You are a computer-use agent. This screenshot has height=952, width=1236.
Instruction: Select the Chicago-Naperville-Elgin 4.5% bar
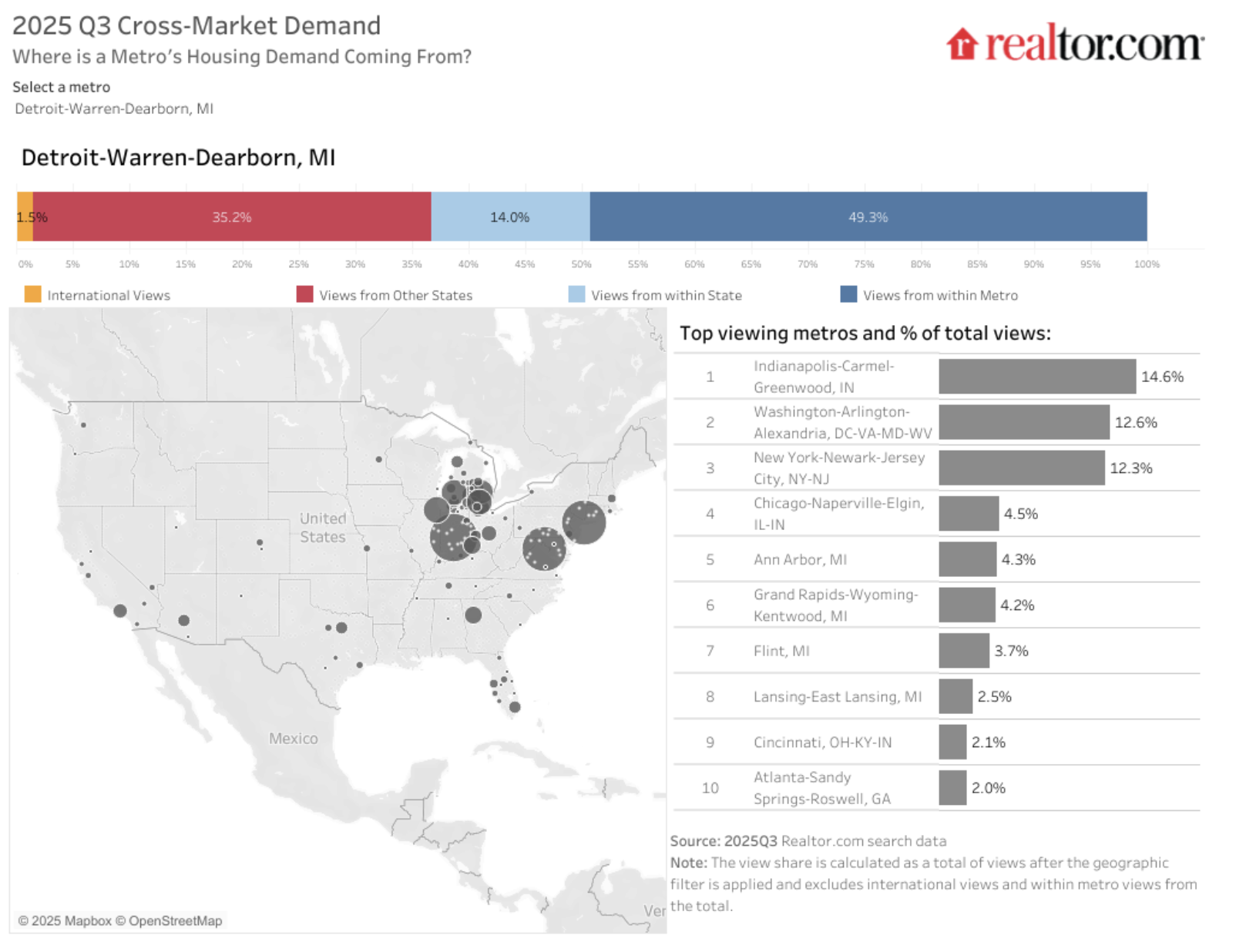click(x=969, y=514)
